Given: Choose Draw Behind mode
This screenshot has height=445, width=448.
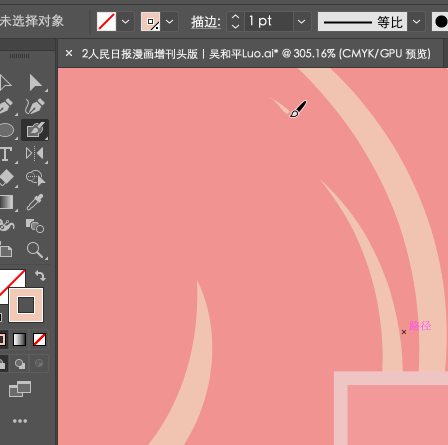Looking at the screenshot, I should click(20, 364).
